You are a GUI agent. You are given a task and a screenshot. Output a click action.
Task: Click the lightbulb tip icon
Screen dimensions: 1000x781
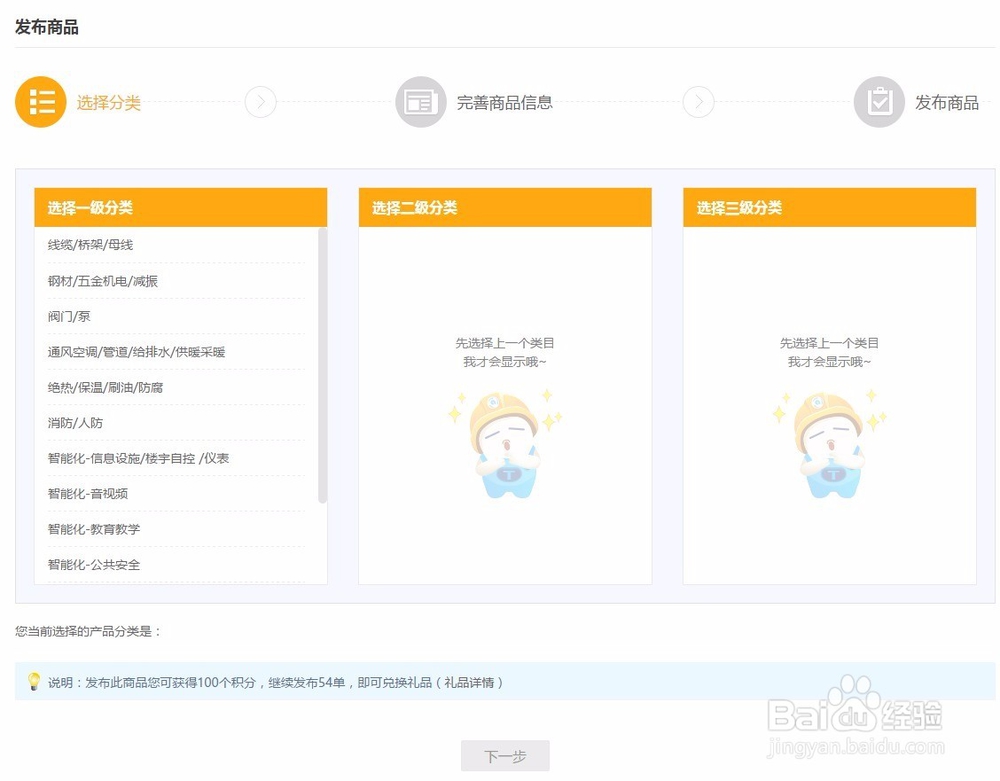click(33, 682)
